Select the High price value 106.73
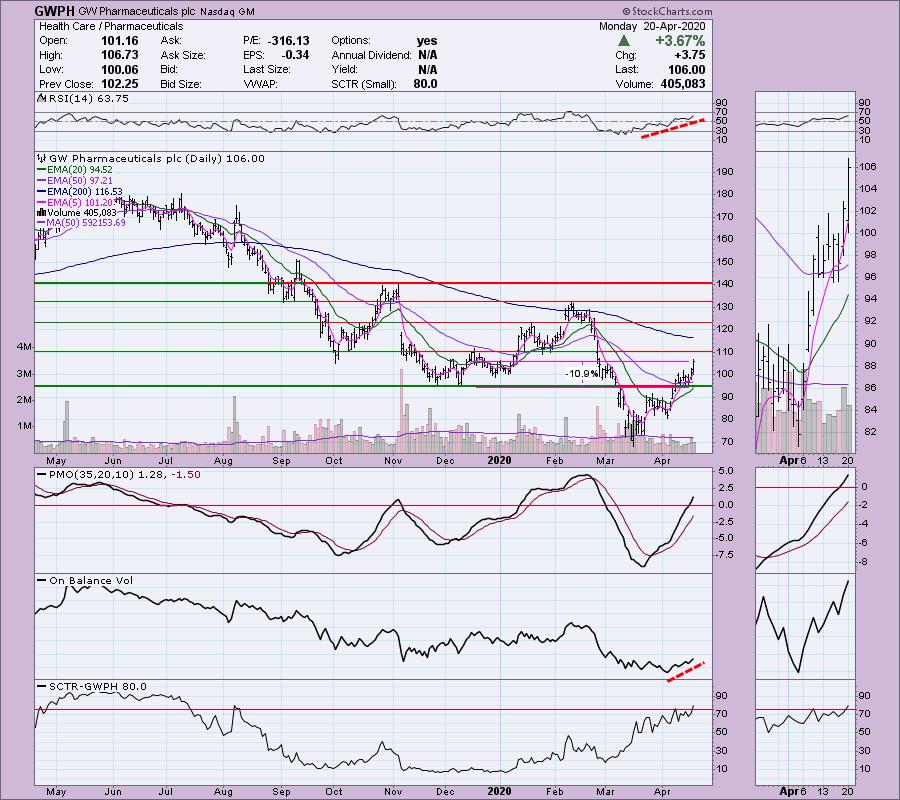Image resolution: width=900 pixels, height=800 pixels. point(120,55)
